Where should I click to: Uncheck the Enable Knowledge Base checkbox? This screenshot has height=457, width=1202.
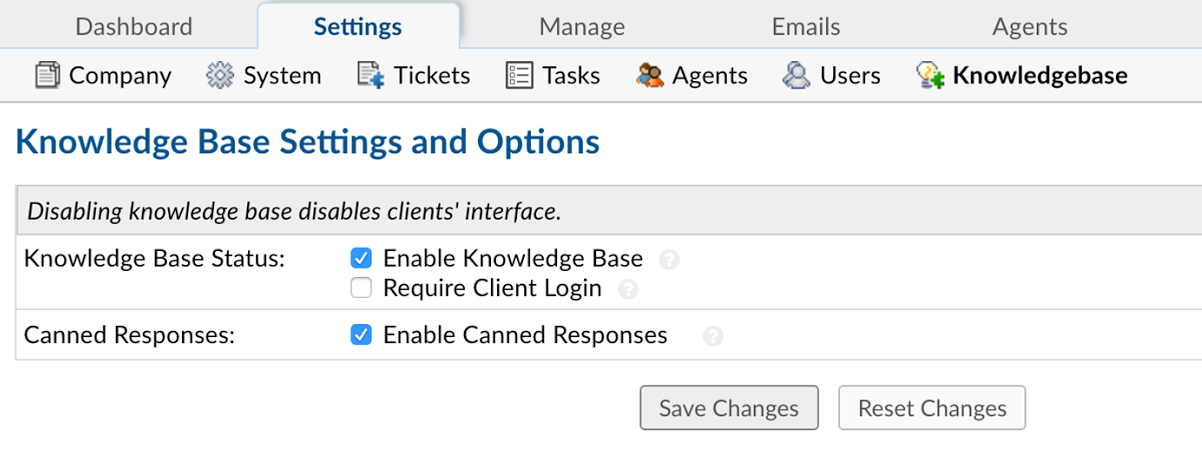click(361, 259)
